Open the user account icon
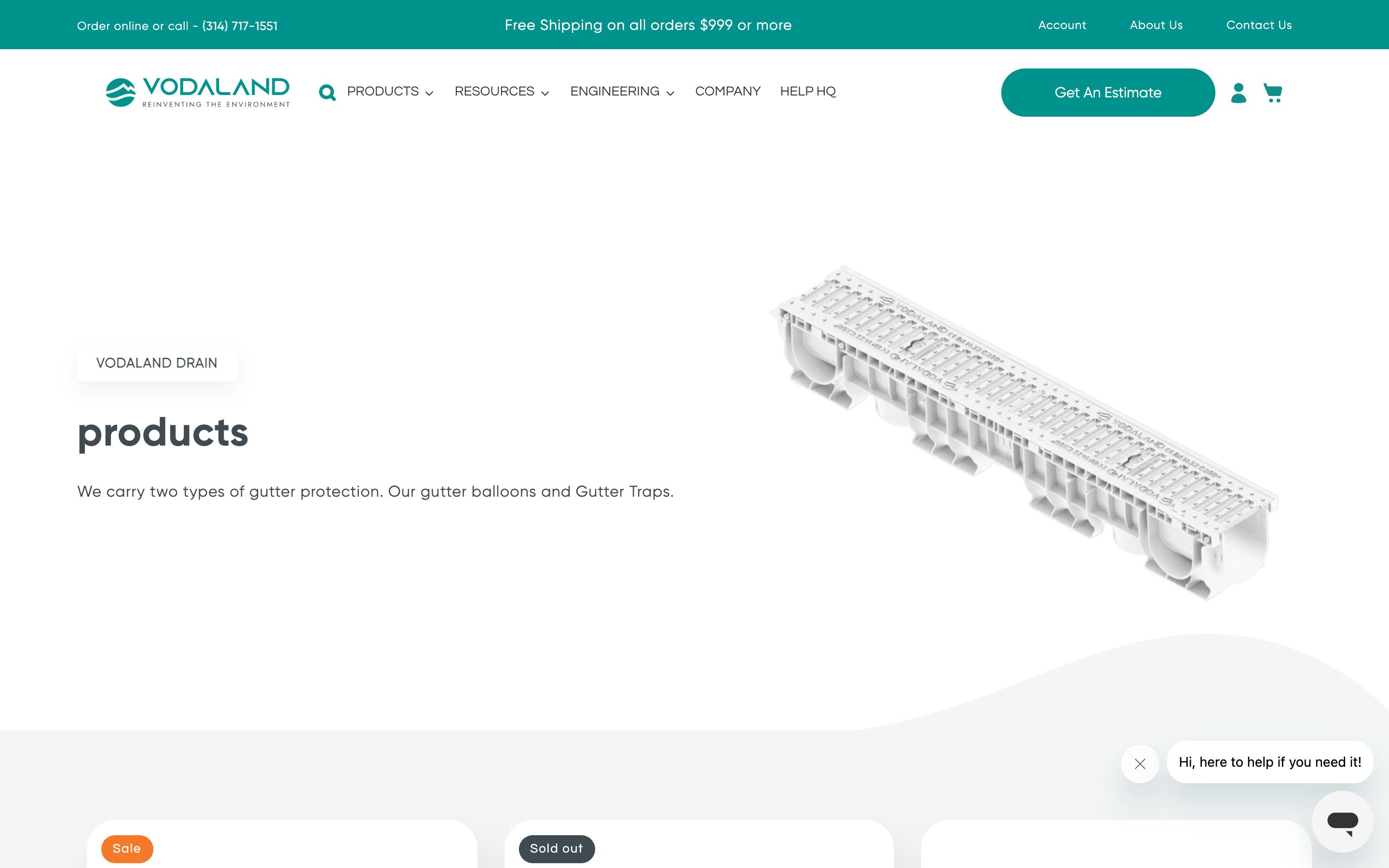This screenshot has height=868, width=1389. 1239,93
